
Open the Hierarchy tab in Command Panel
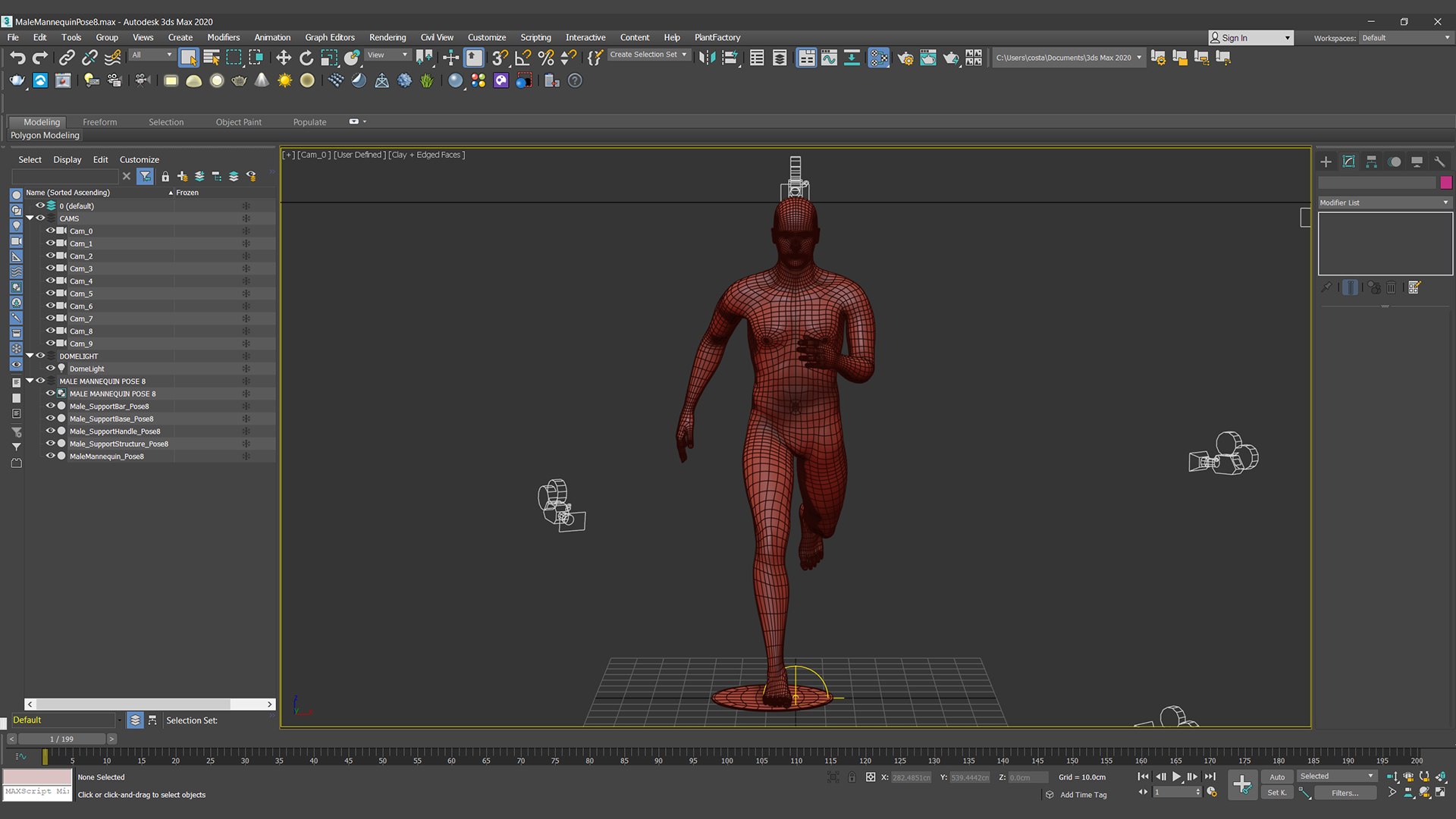(x=1371, y=162)
